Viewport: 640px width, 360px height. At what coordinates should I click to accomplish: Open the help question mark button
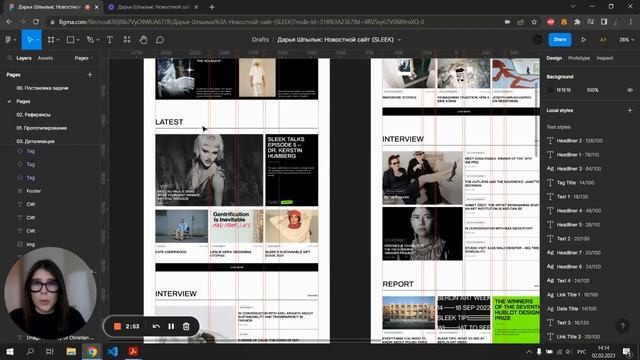622,325
